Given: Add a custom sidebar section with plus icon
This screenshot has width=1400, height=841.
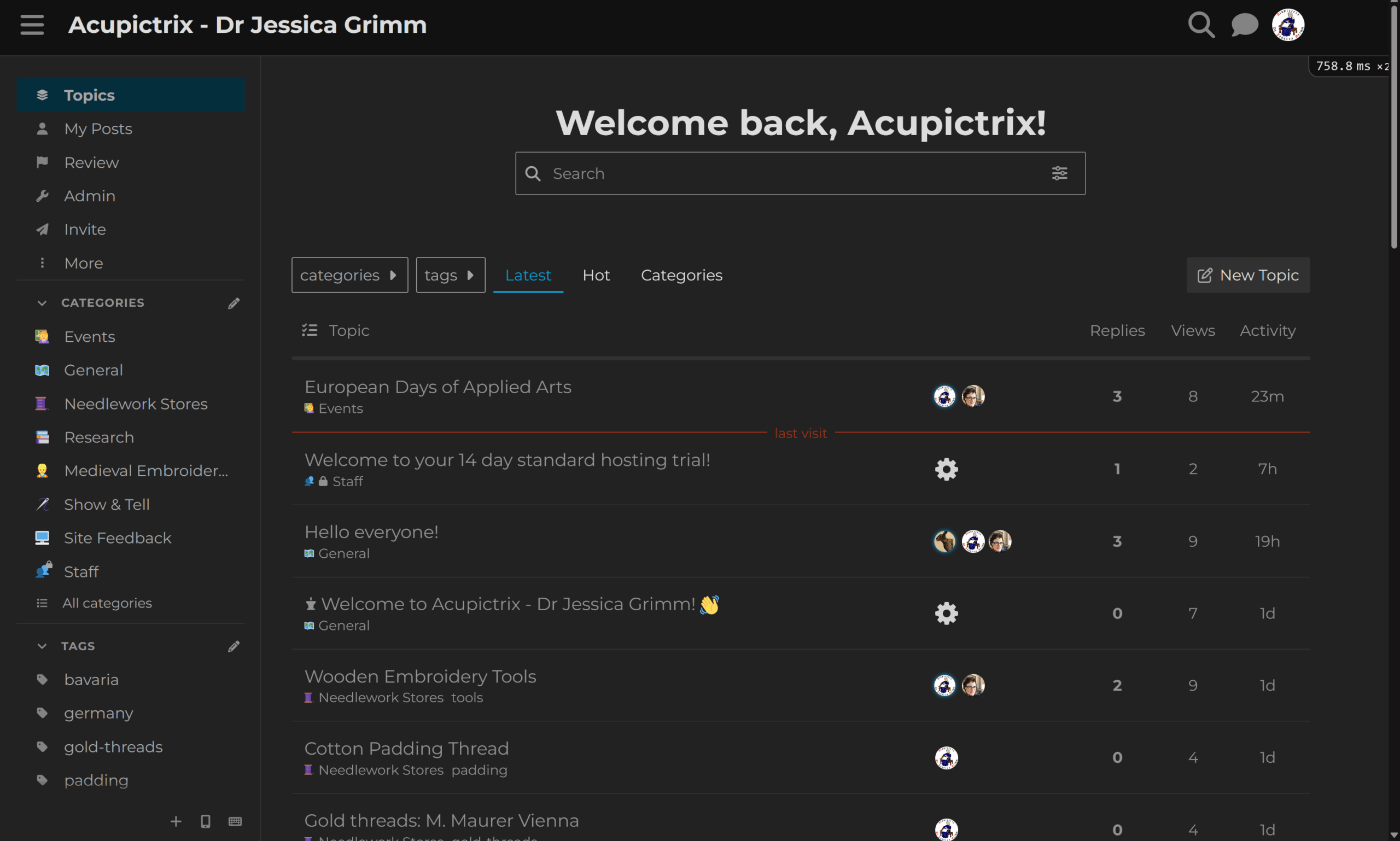Looking at the screenshot, I should coord(176,821).
